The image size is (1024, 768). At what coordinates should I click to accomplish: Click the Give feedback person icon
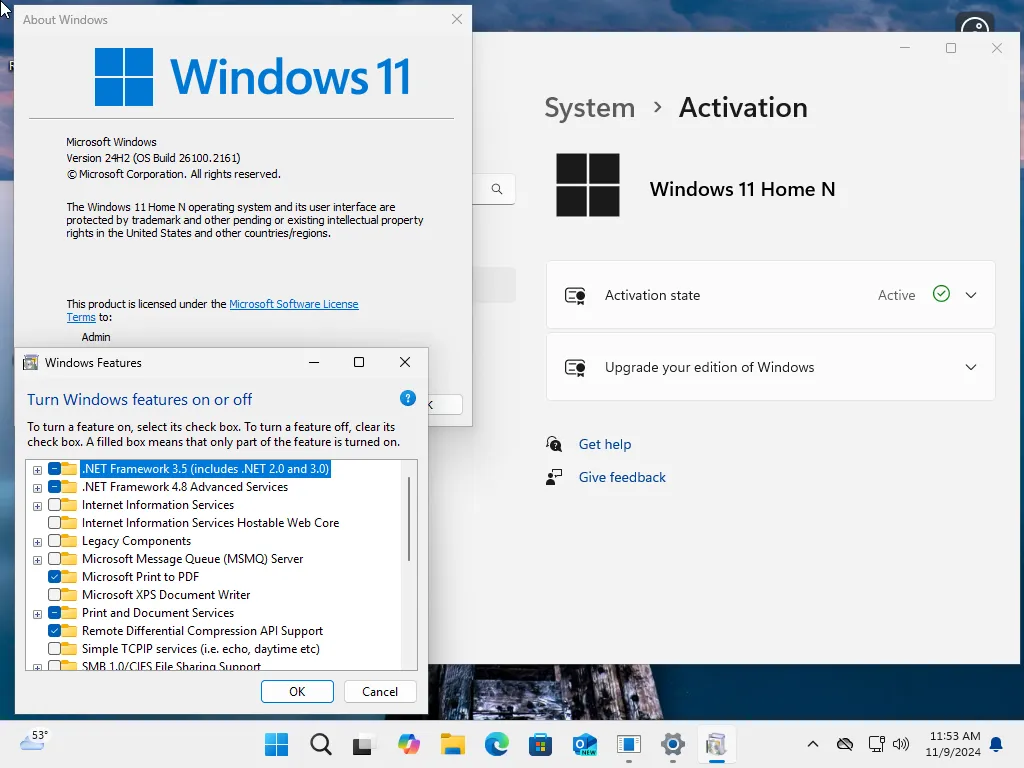pyautogui.click(x=554, y=477)
